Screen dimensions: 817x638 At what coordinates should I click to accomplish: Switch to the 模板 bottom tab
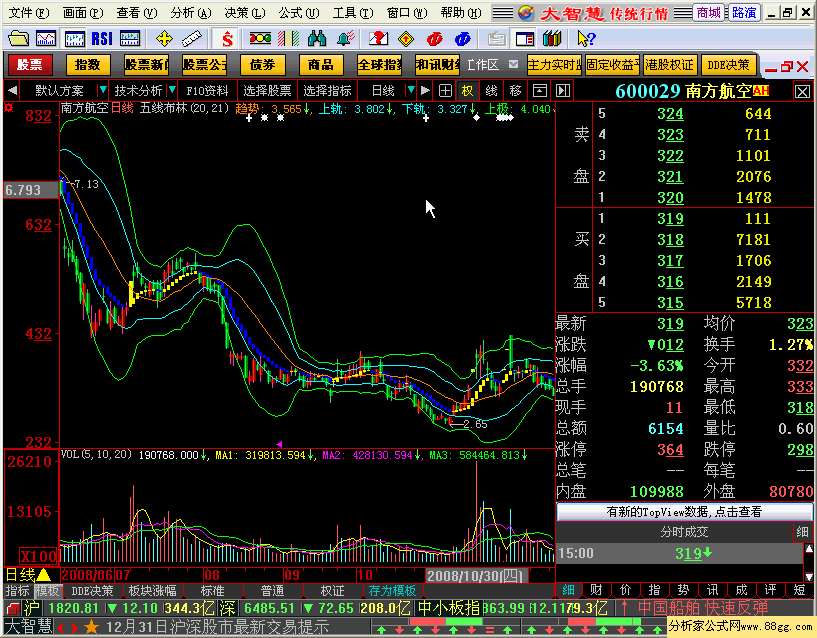48,591
